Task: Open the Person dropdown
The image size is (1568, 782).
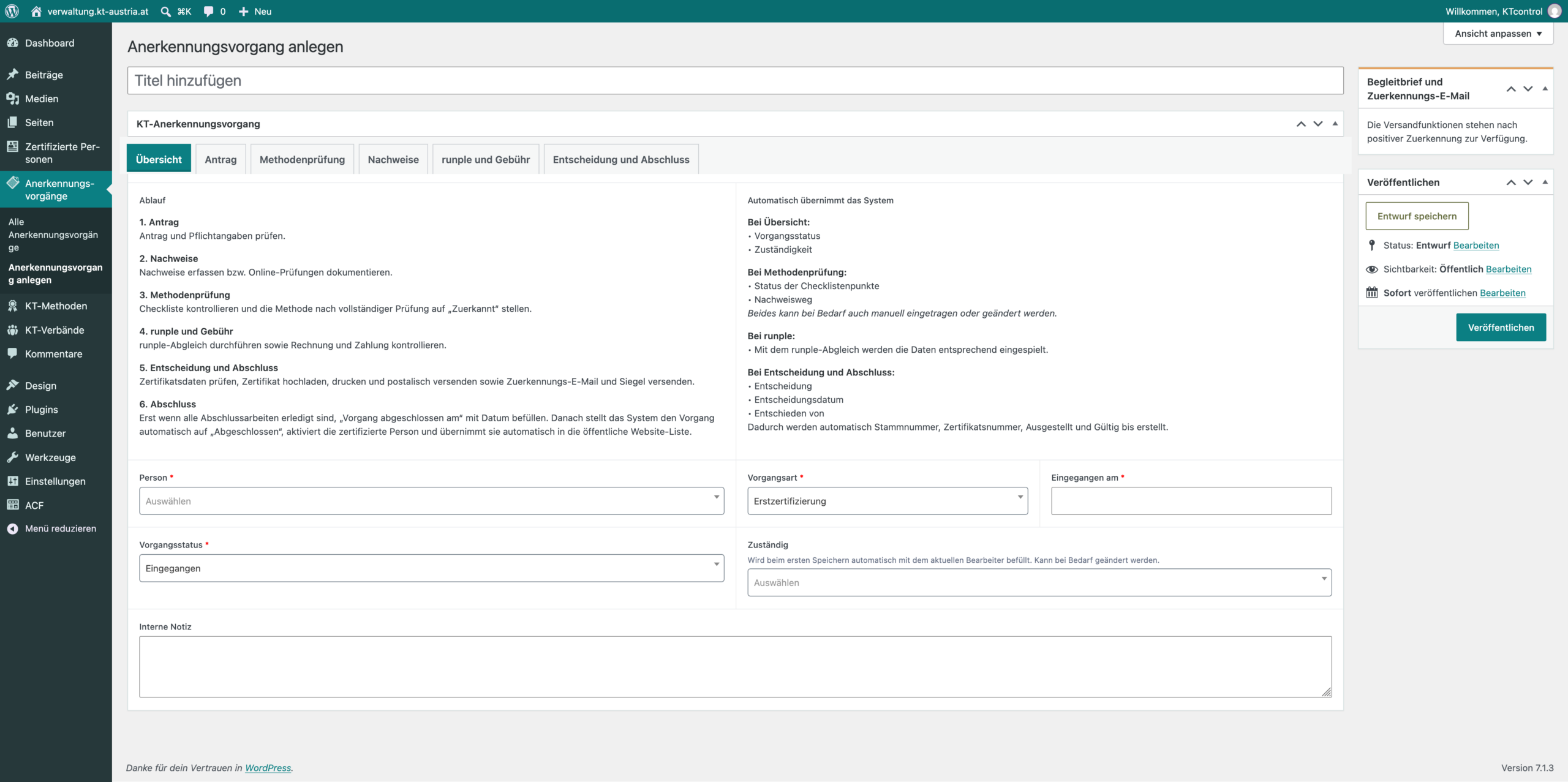Action: tap(431, 501)
